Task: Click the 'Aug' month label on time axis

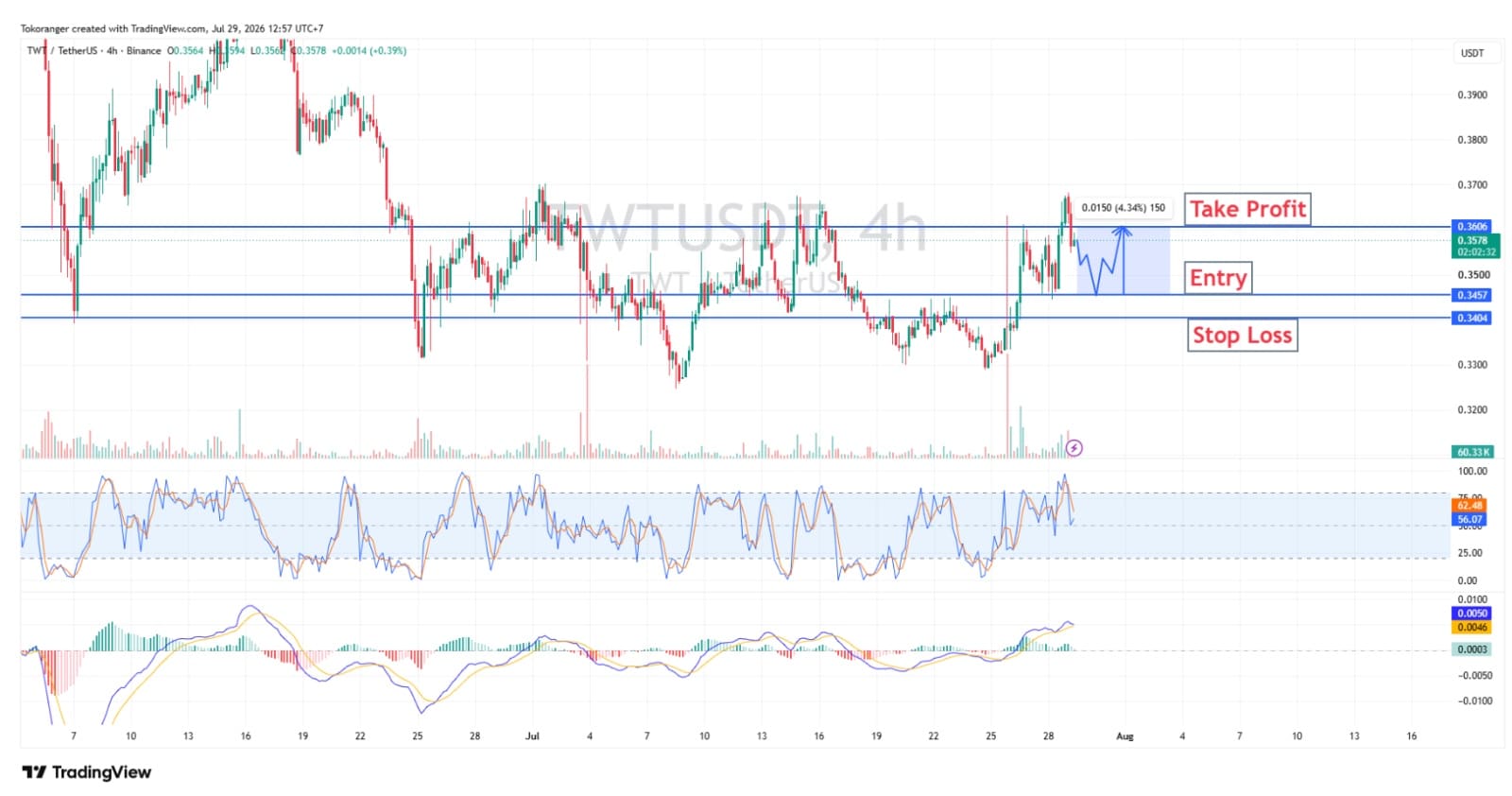Action: click(x=1125, y=735)
